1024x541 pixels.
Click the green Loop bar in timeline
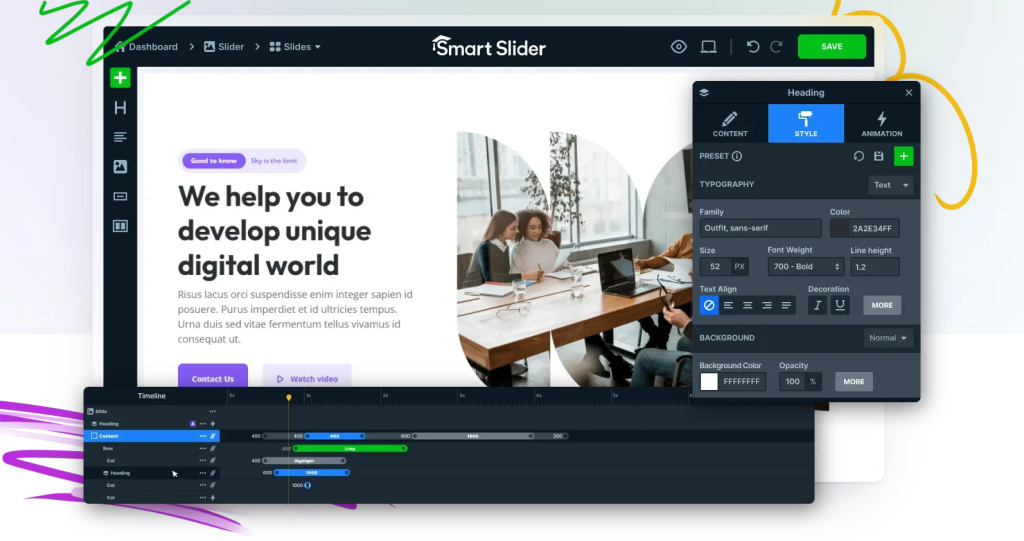click(351, 448)
